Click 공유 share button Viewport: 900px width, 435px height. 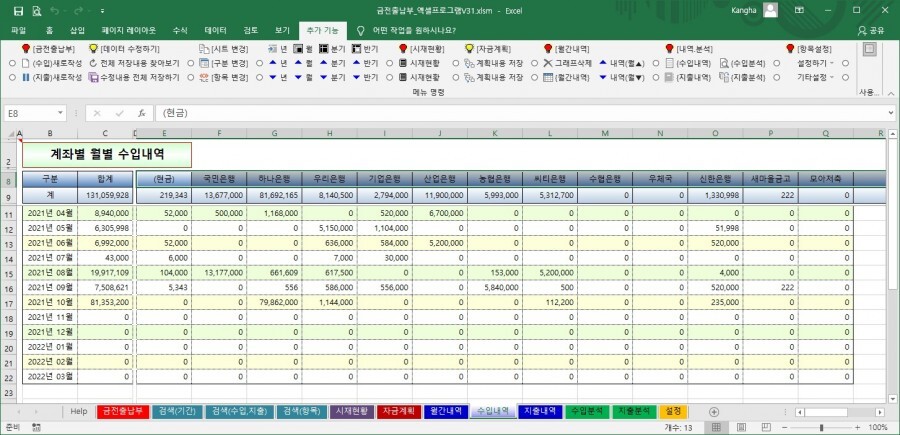click(871, 30)
